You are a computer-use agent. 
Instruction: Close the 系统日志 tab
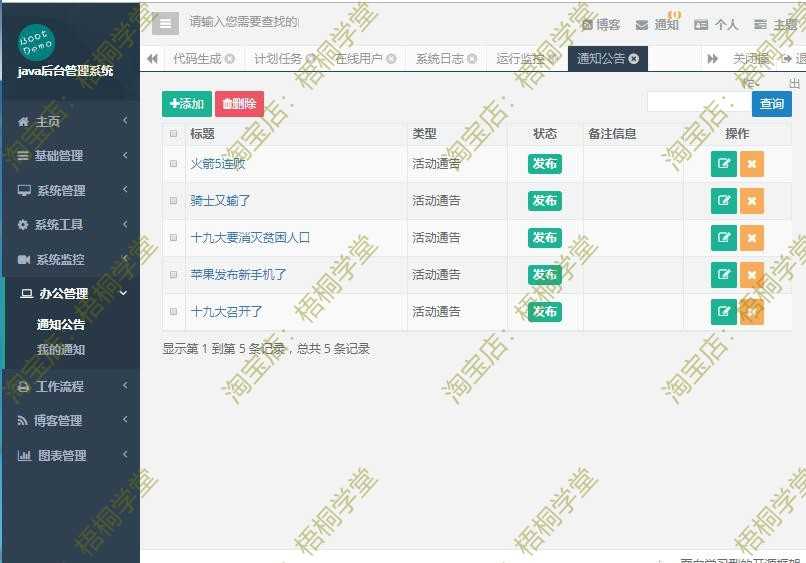[472, 59]
